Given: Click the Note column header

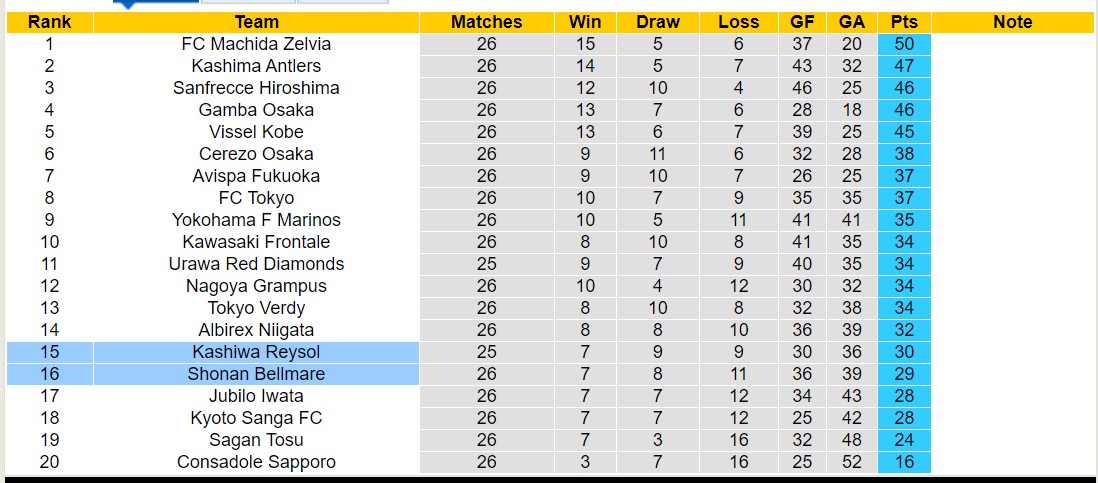Looking at the screenshot, I should (x=1012, y=22).
